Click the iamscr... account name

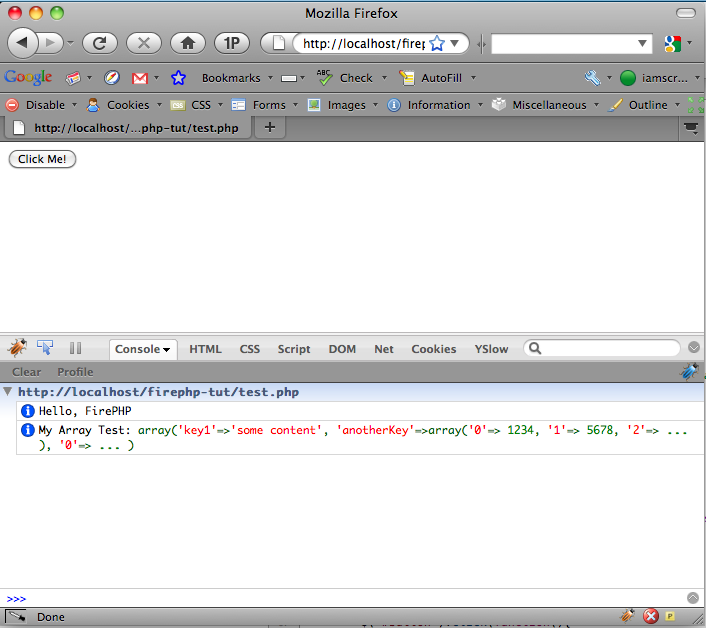[x=665, y=78]
